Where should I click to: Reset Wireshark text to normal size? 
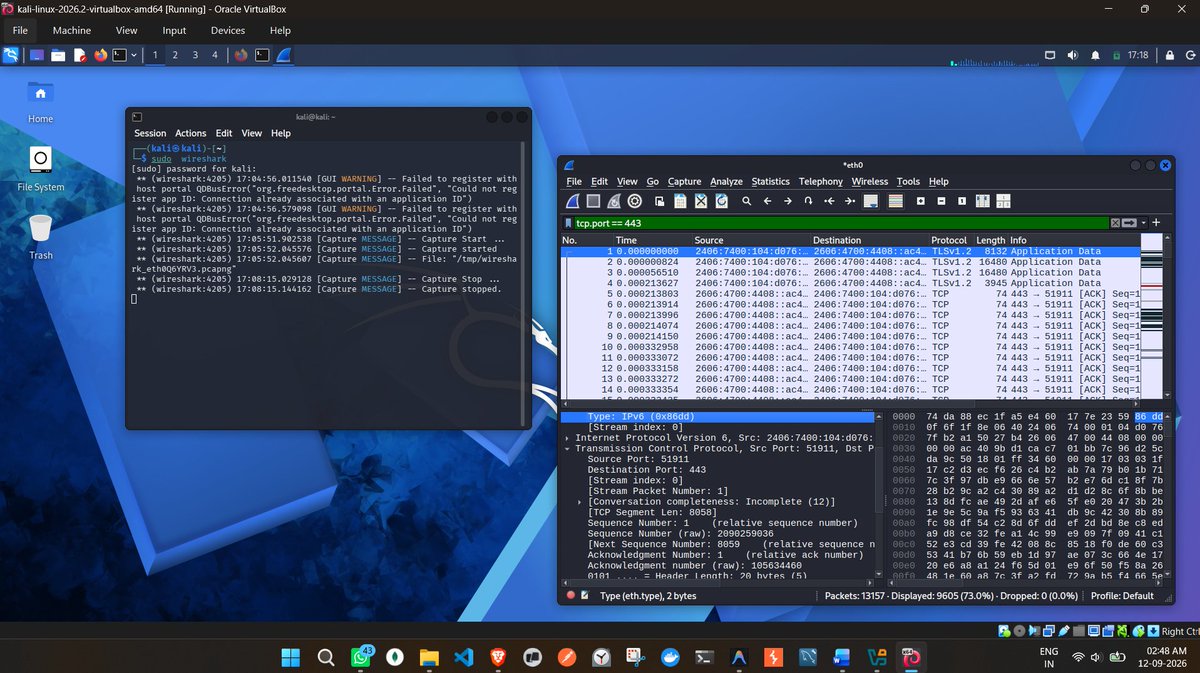[962, 200]
